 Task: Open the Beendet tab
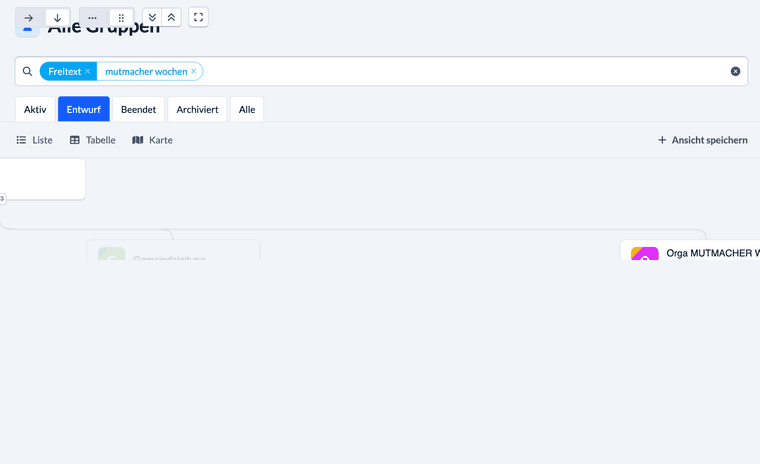138,109
